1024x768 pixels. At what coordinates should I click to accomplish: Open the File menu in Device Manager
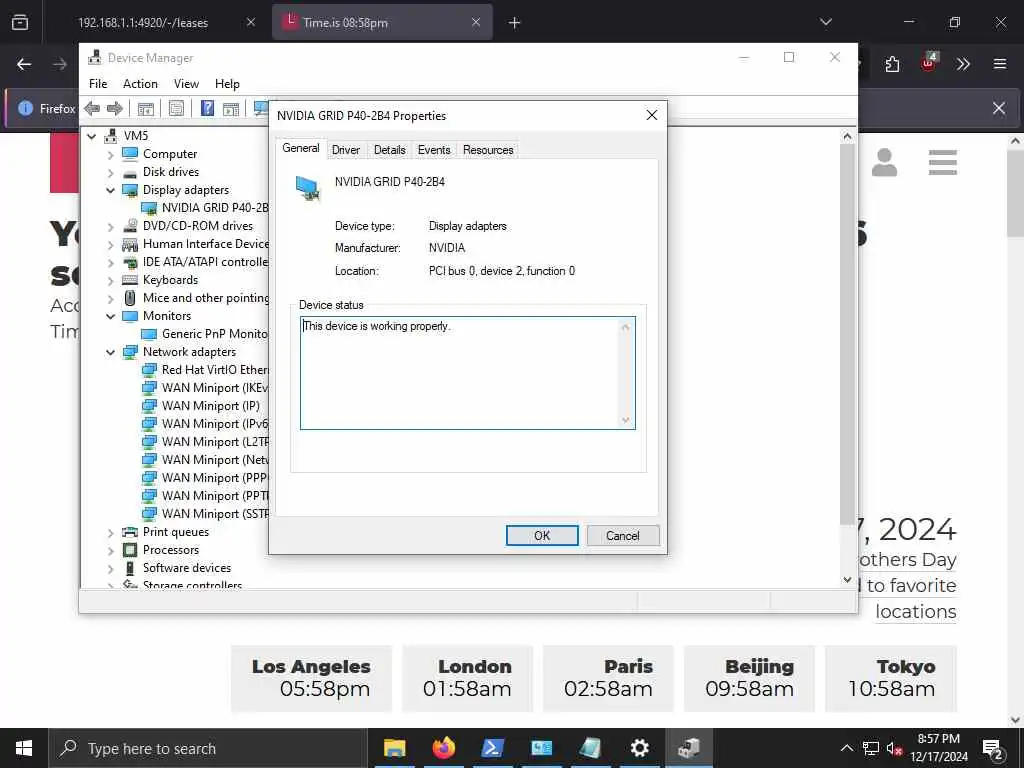tap(98, 84)
